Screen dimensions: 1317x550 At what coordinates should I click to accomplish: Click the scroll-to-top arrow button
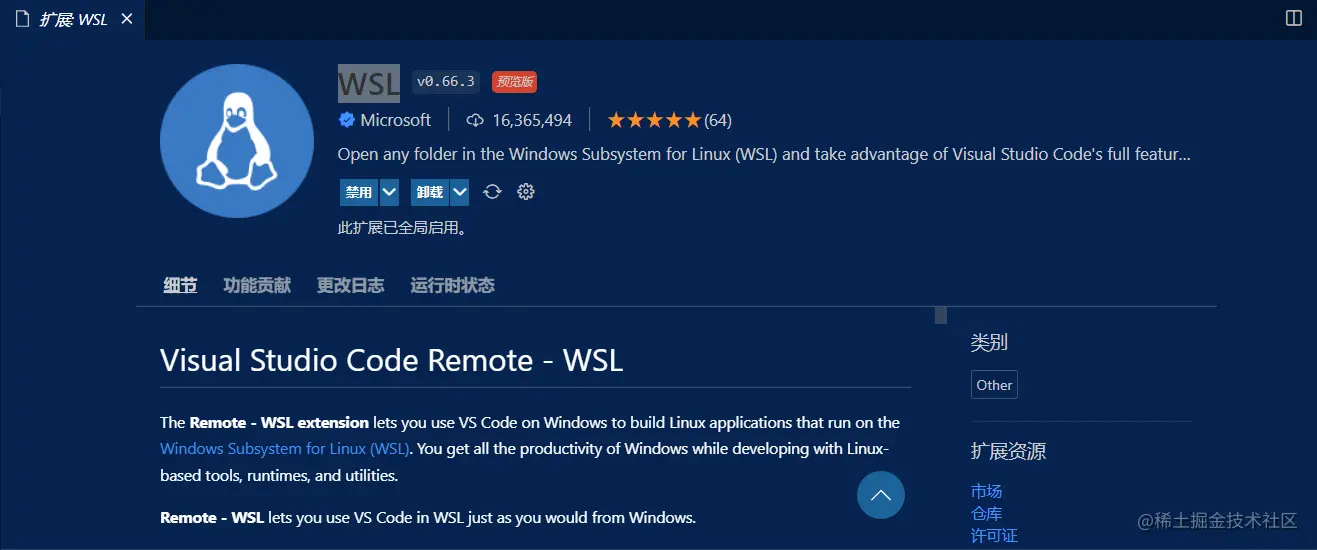(881, 495)
